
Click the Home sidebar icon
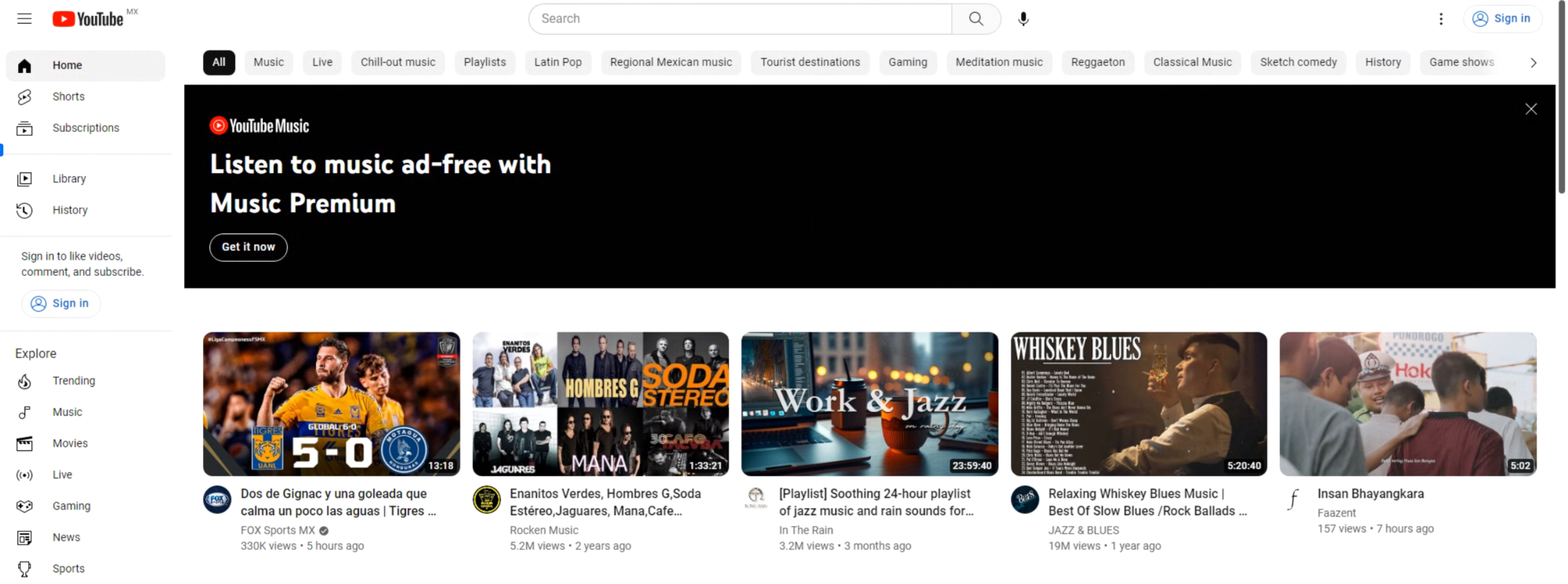coord(24,65)
